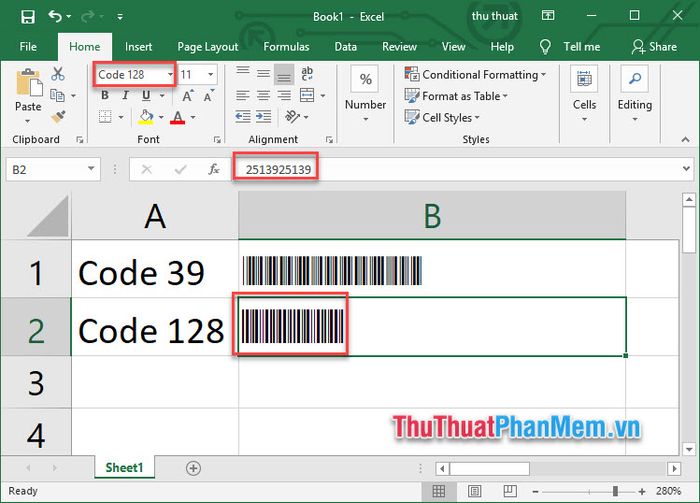
Task: Toggle Italic formatting
Action: 125,96
